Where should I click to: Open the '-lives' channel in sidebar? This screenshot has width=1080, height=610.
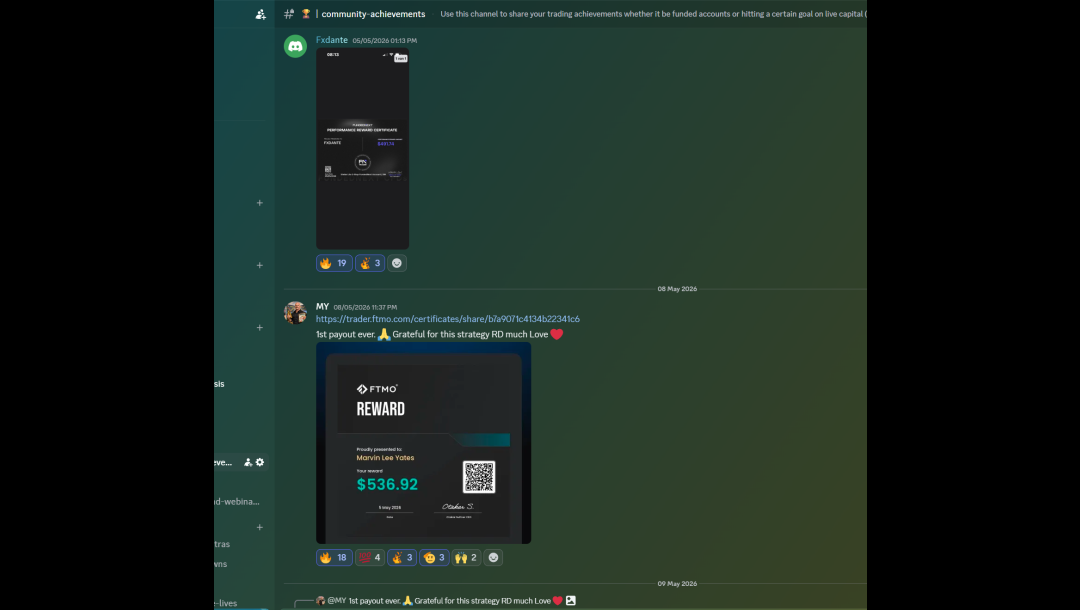coord(226,603)
